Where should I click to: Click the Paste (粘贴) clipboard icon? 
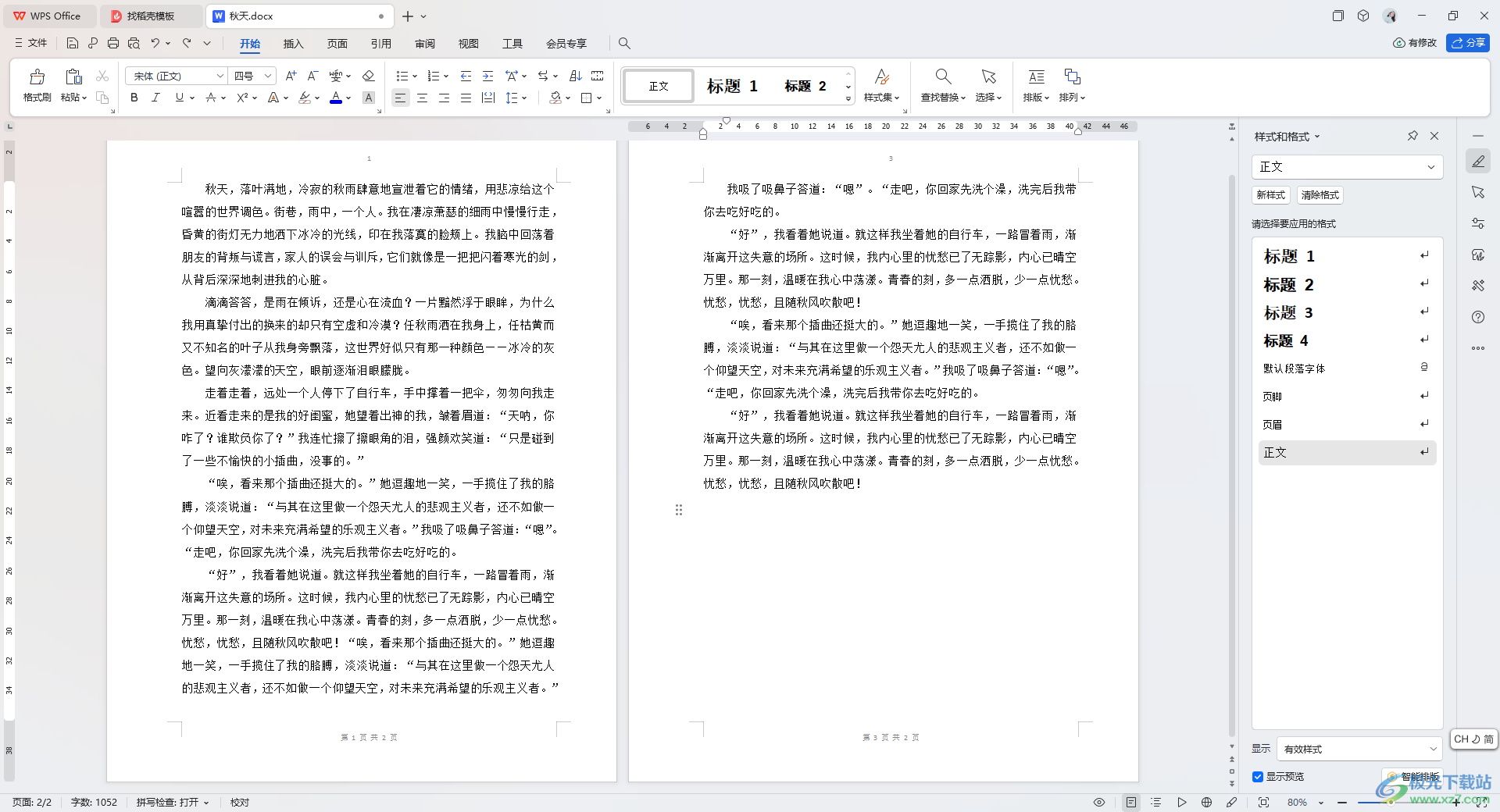click(x=73, y=77)
